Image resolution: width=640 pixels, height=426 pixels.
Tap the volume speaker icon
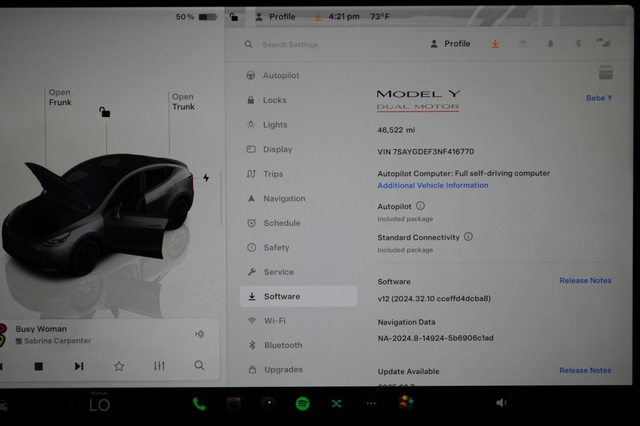pos(501,403)
